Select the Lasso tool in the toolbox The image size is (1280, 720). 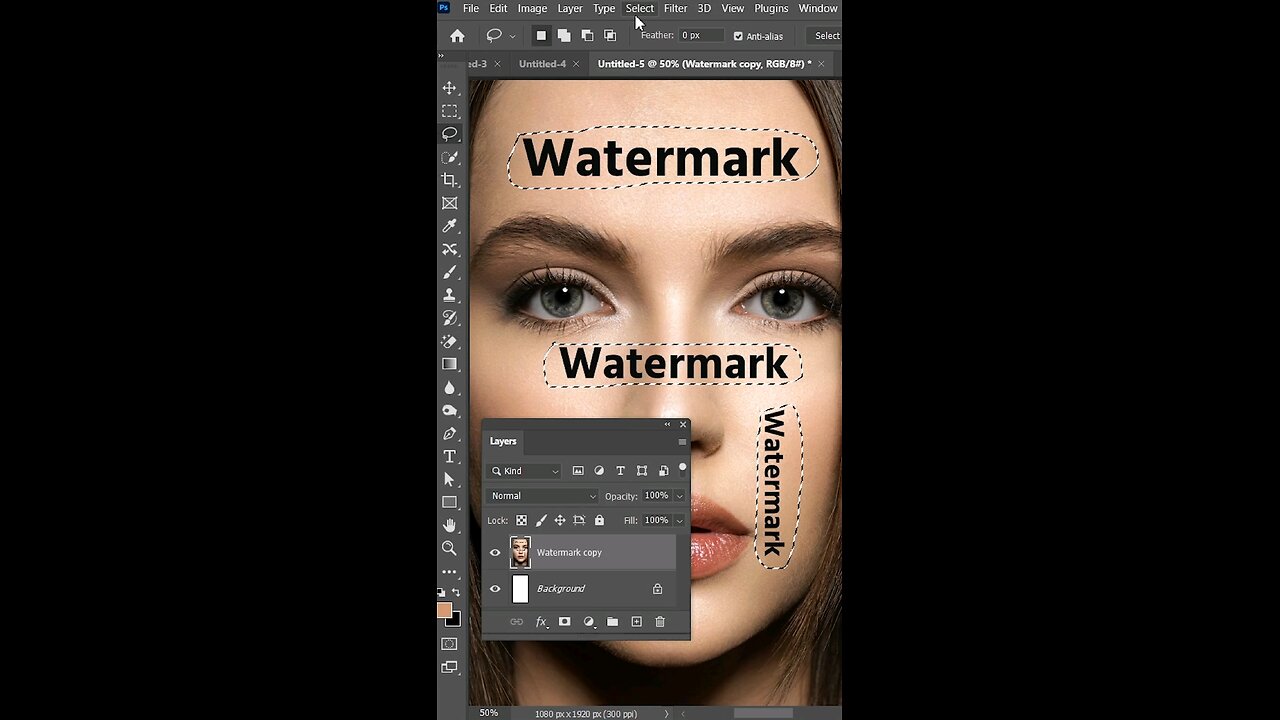coord(450,134)
